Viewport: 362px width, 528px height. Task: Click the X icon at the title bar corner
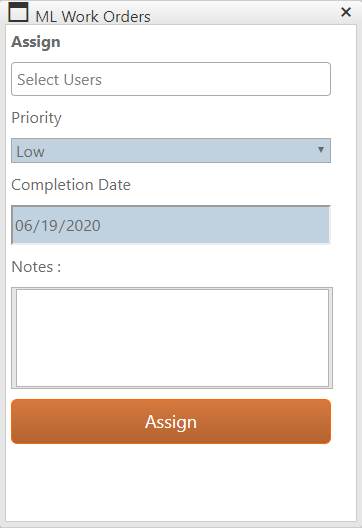click(x=346, y=12)
